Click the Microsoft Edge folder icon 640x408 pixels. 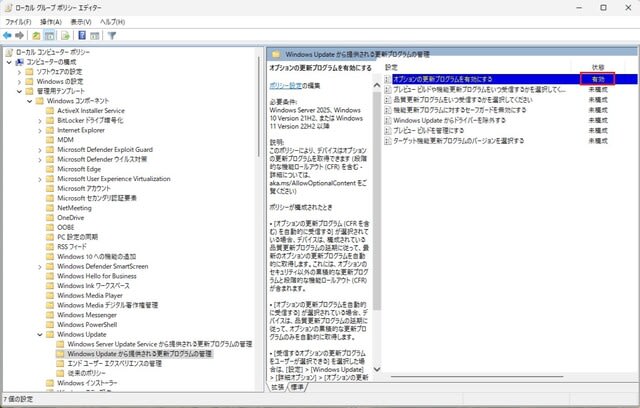pos(50,169)
